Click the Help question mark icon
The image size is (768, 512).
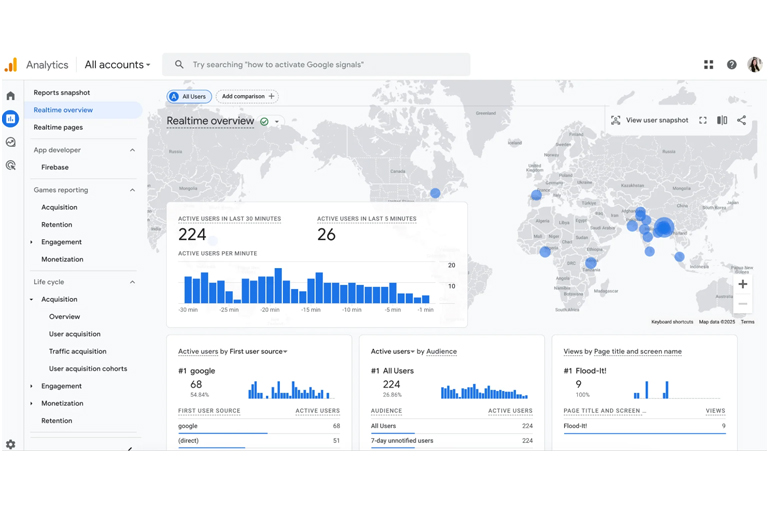pos(731,65)
